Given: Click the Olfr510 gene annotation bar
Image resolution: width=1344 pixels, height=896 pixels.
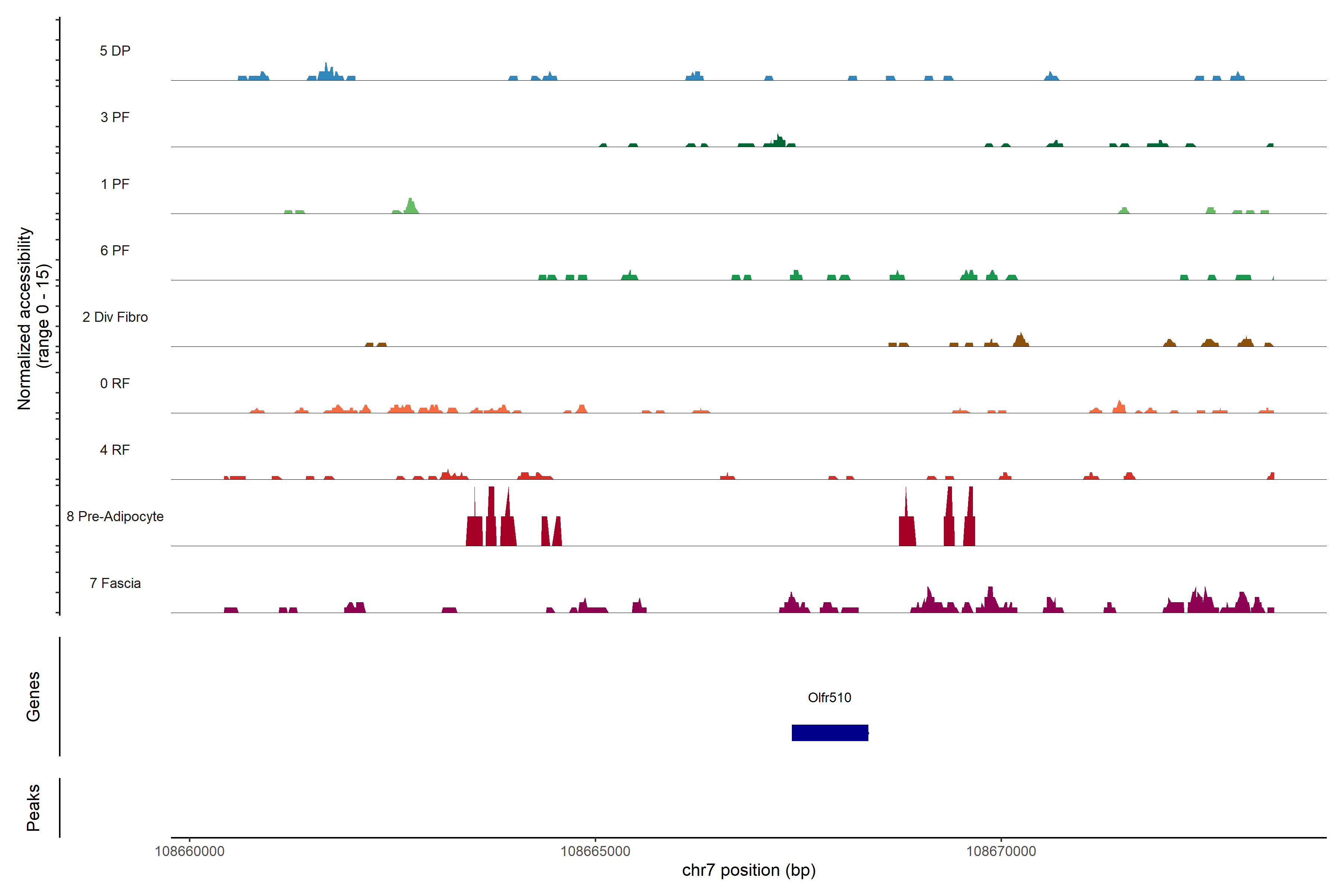Looking at the screenshot, I should click(830, 732).
